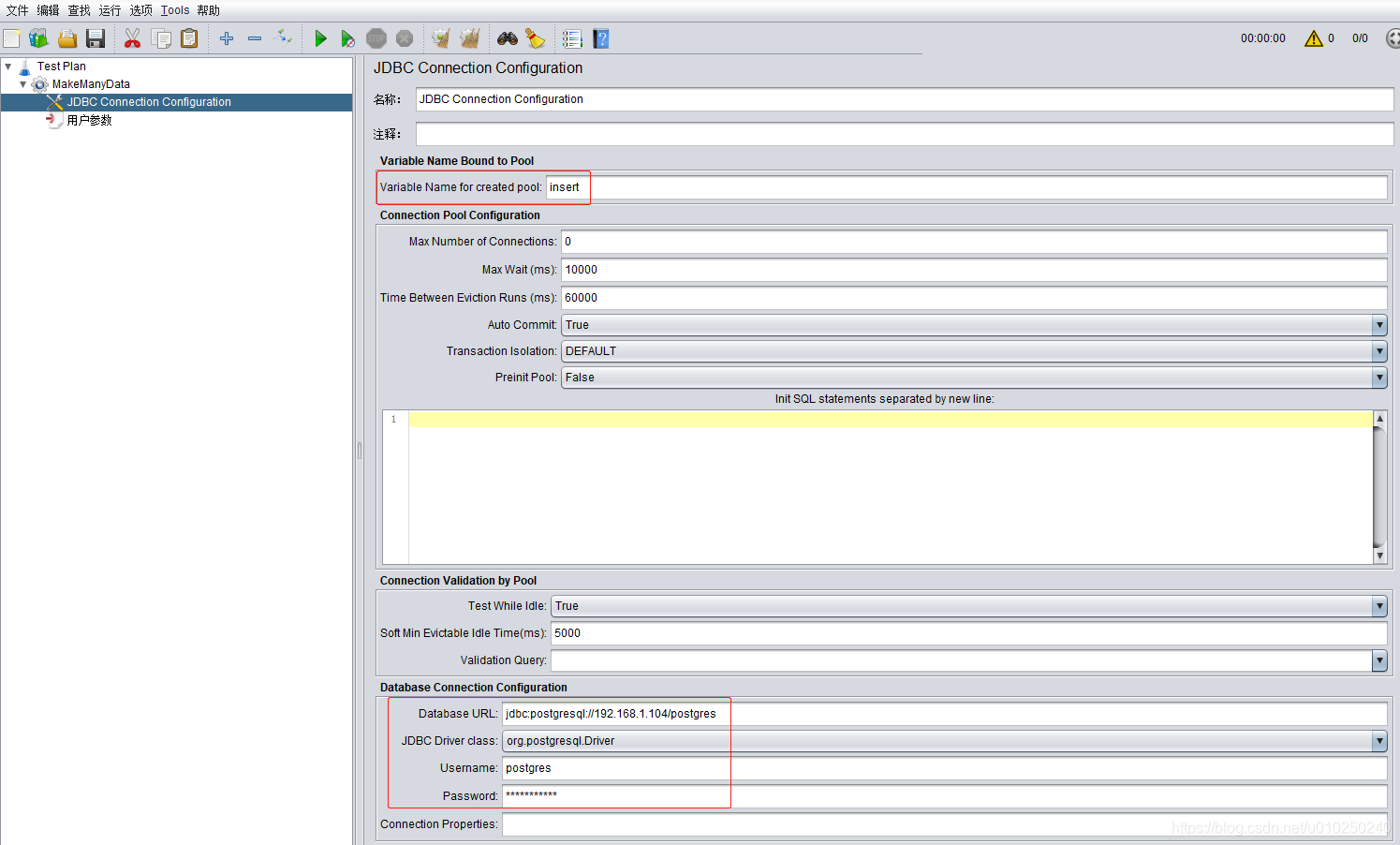Click the Shutdown test icon
The width and height of the screenshot is (1400, 845).
[405, 38]
